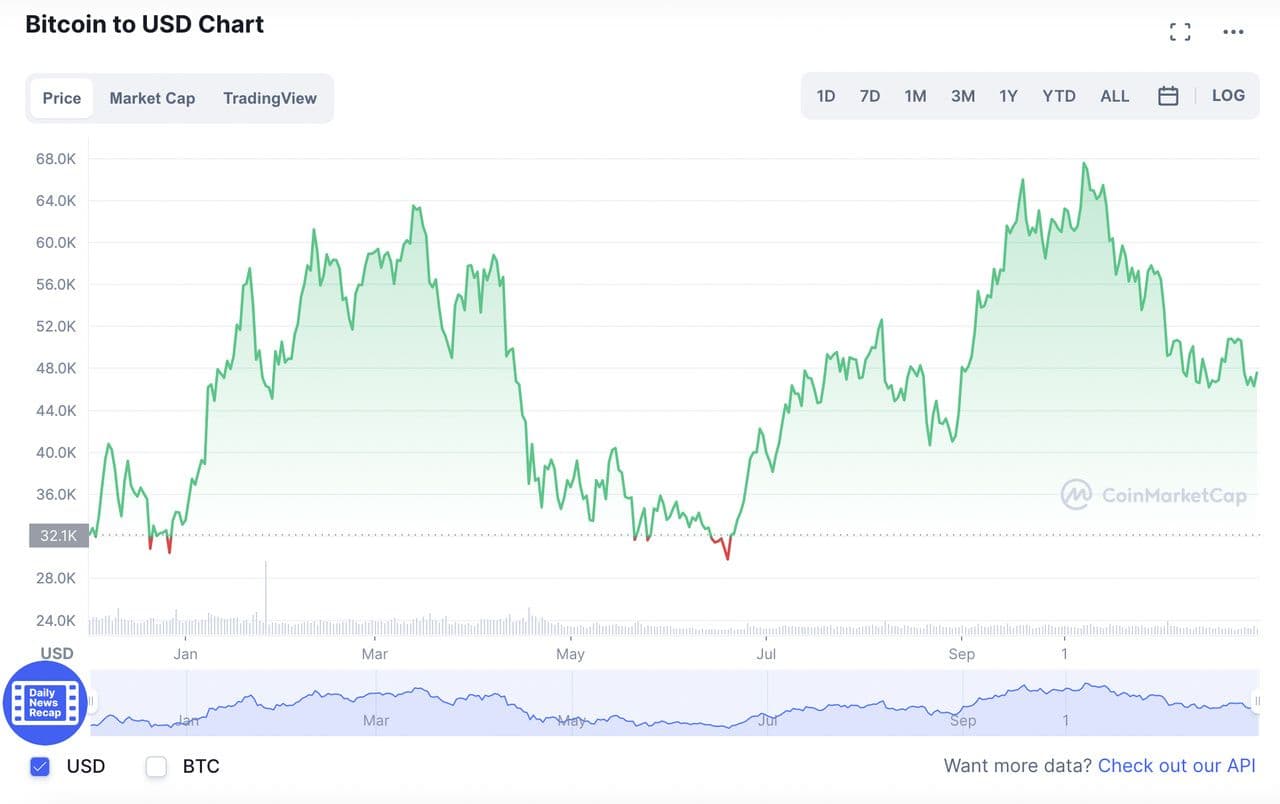This screenshot has height=804, width=1280.
Task: Switch to the Market Cap tab
Action: [x=152, y=98]
